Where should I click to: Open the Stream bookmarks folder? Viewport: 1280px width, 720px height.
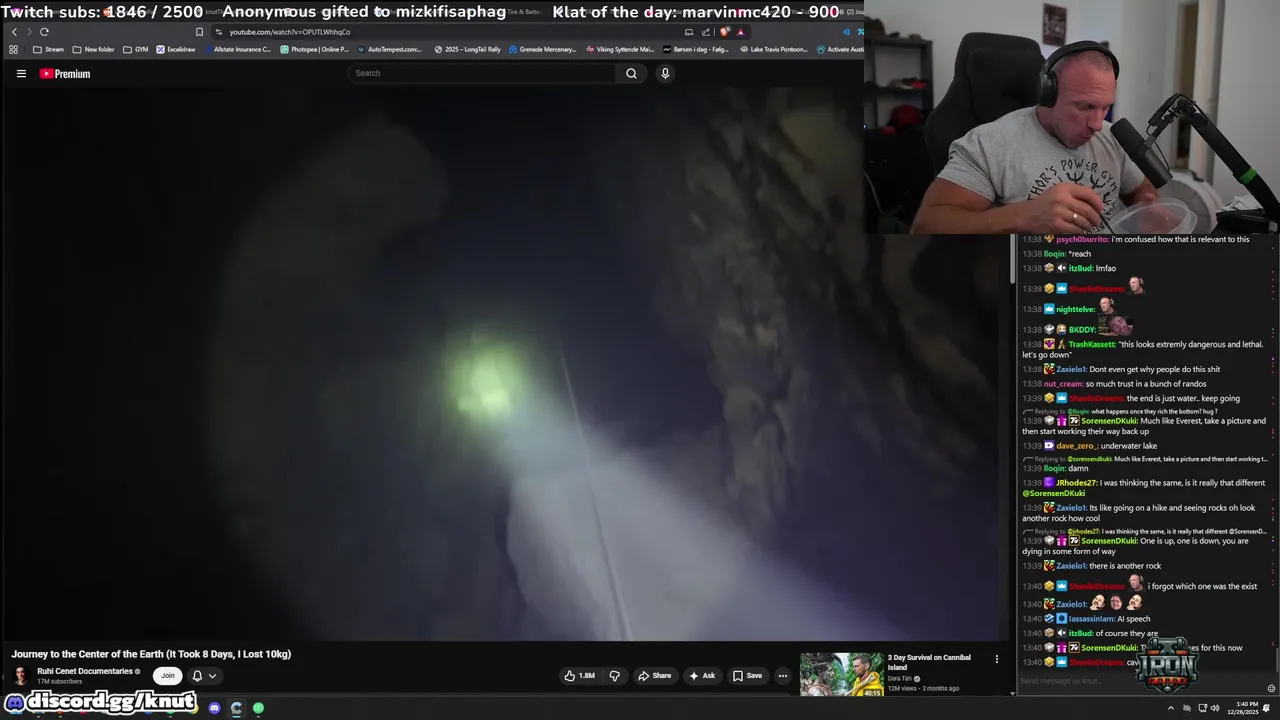tap(48, 49)
